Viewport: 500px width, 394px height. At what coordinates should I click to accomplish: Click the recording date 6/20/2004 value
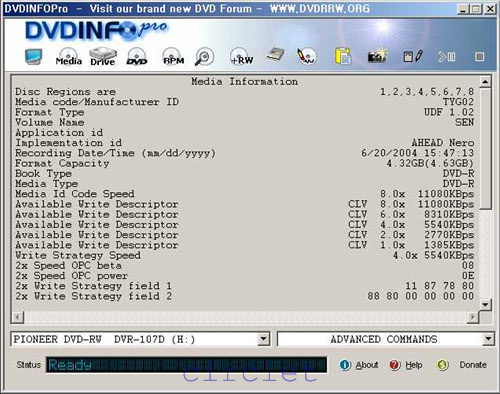(418, 153)
